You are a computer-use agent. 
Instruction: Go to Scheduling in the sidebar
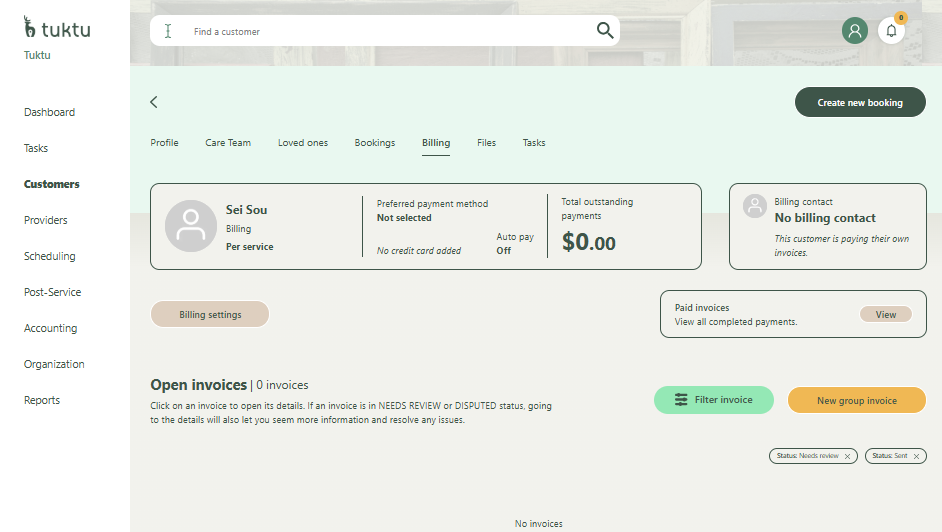coord(50,256)
